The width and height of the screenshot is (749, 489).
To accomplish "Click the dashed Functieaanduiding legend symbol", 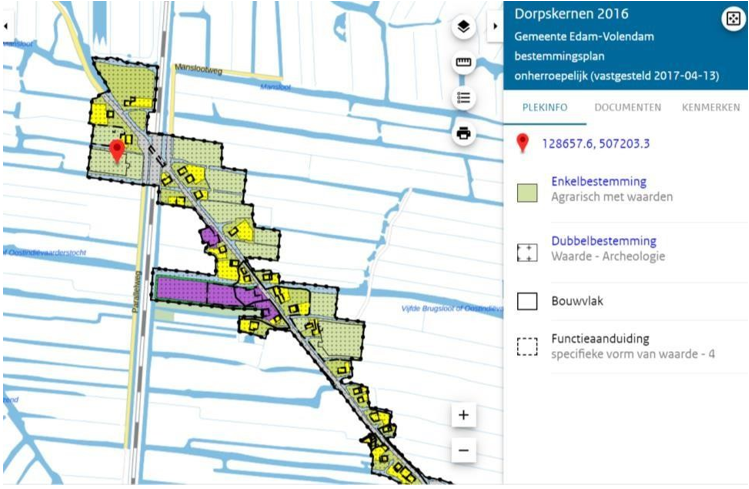I will pyautogui.click(x=527, y=347).
